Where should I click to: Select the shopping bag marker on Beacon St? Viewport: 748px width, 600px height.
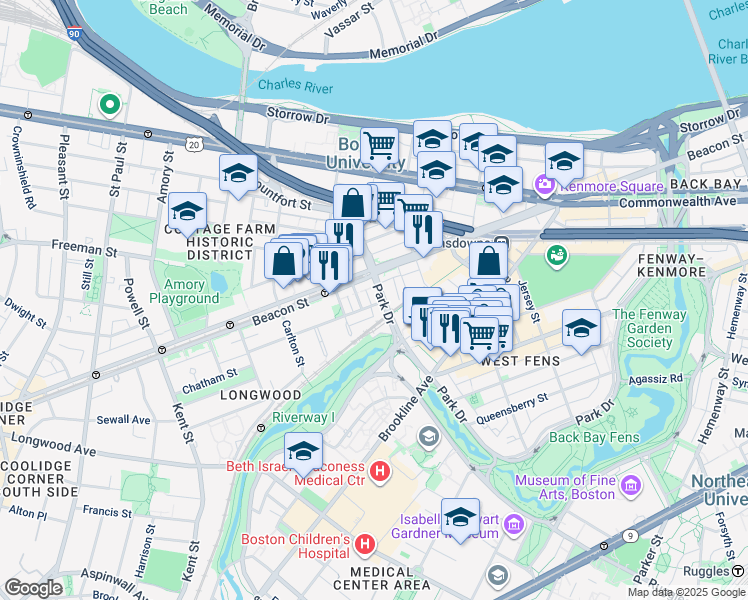point(284,263)
